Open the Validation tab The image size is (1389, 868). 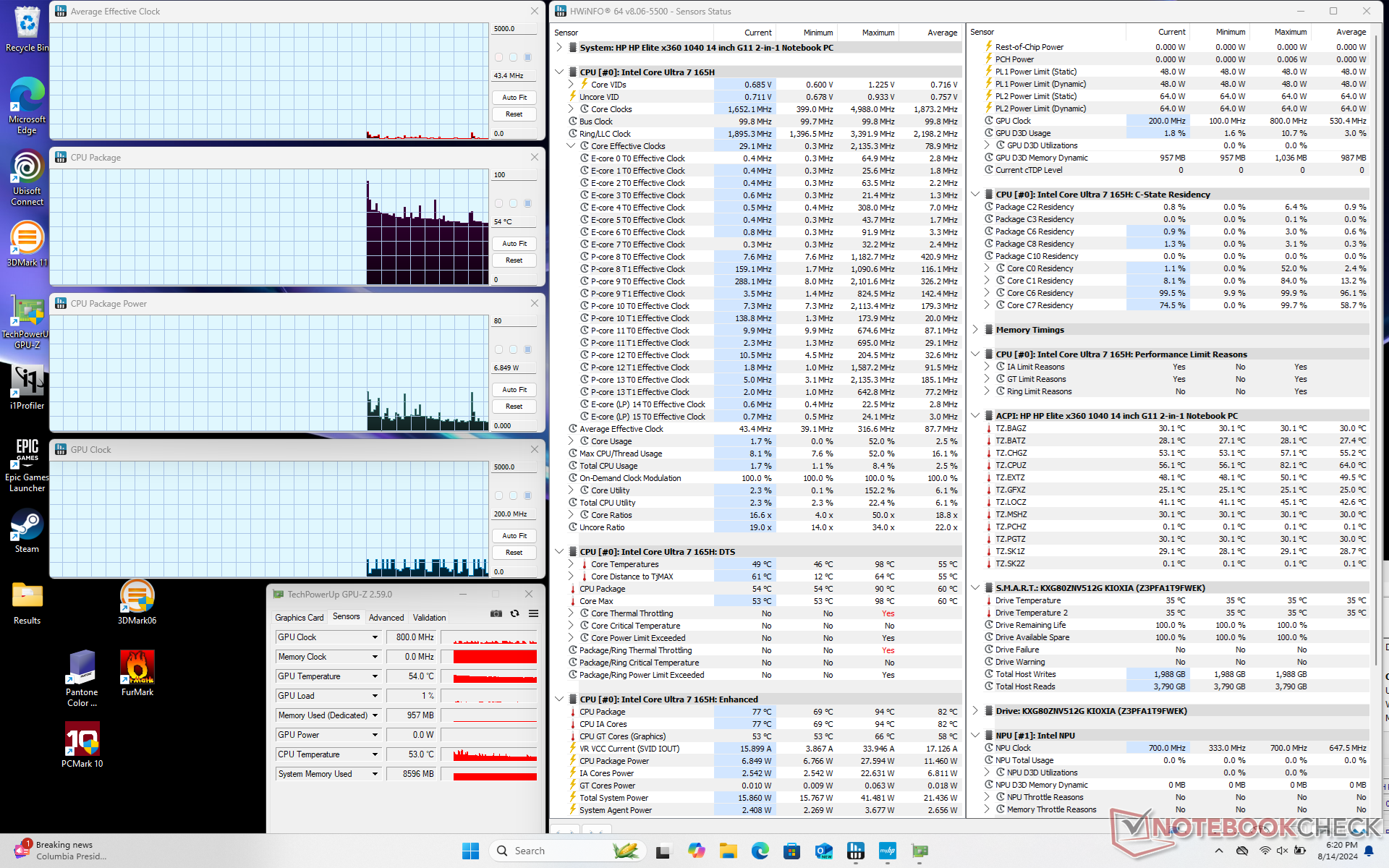[429, 618]
